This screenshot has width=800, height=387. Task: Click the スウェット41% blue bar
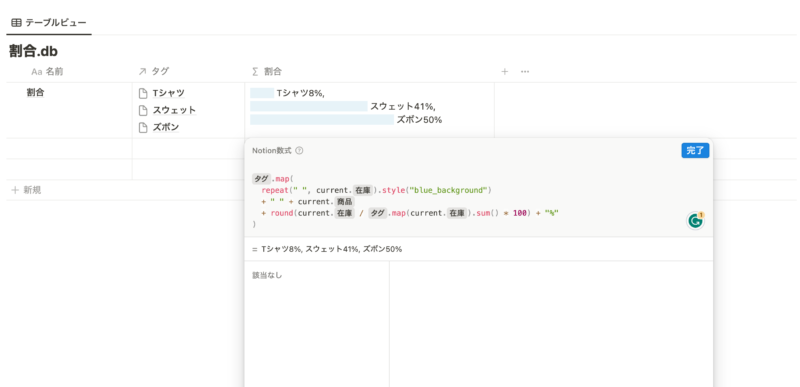pyautogui.click(x=309, y=106)
